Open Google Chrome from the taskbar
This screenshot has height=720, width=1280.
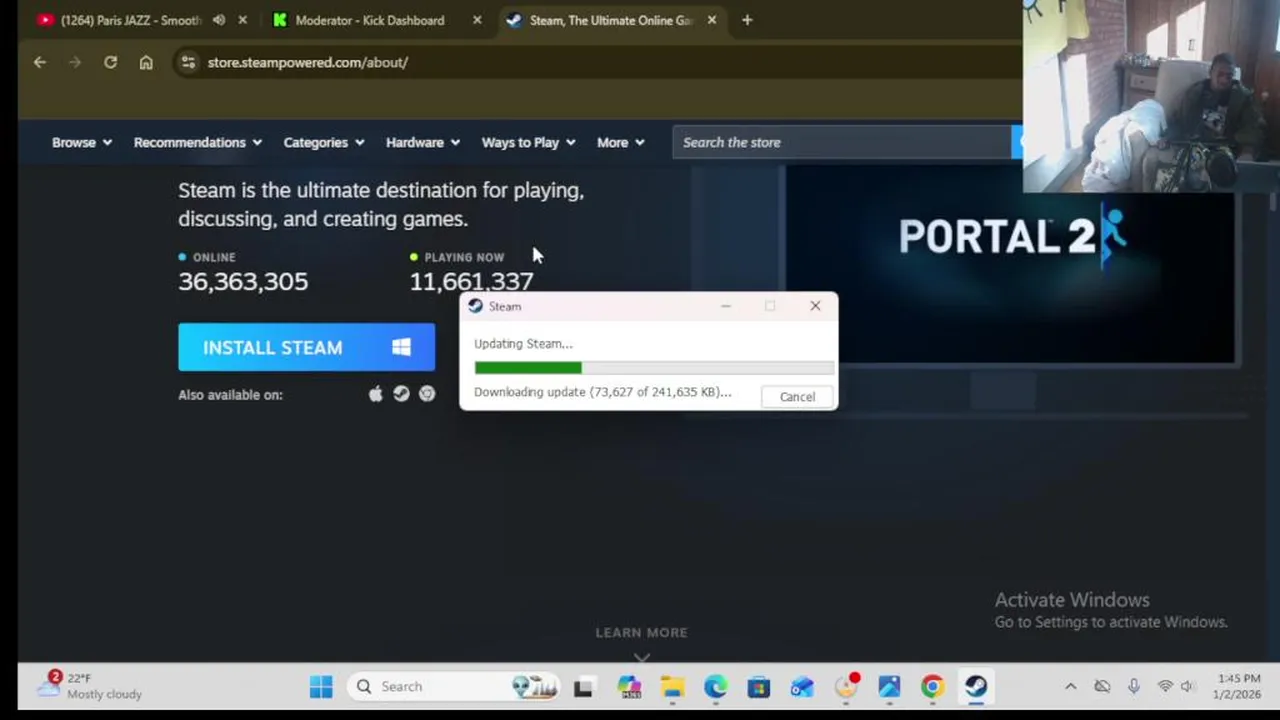pyautogui.click(x=932, y=686)
